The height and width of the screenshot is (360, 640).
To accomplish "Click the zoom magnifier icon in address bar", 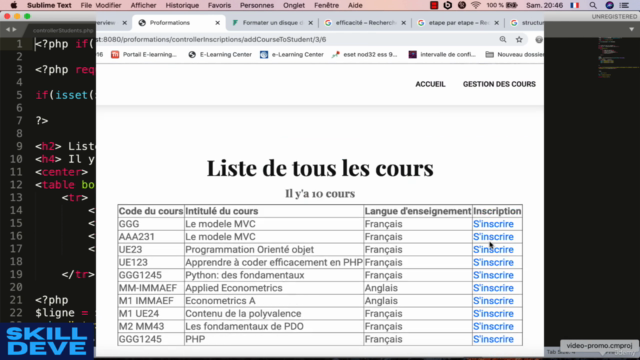I will 503,40.
